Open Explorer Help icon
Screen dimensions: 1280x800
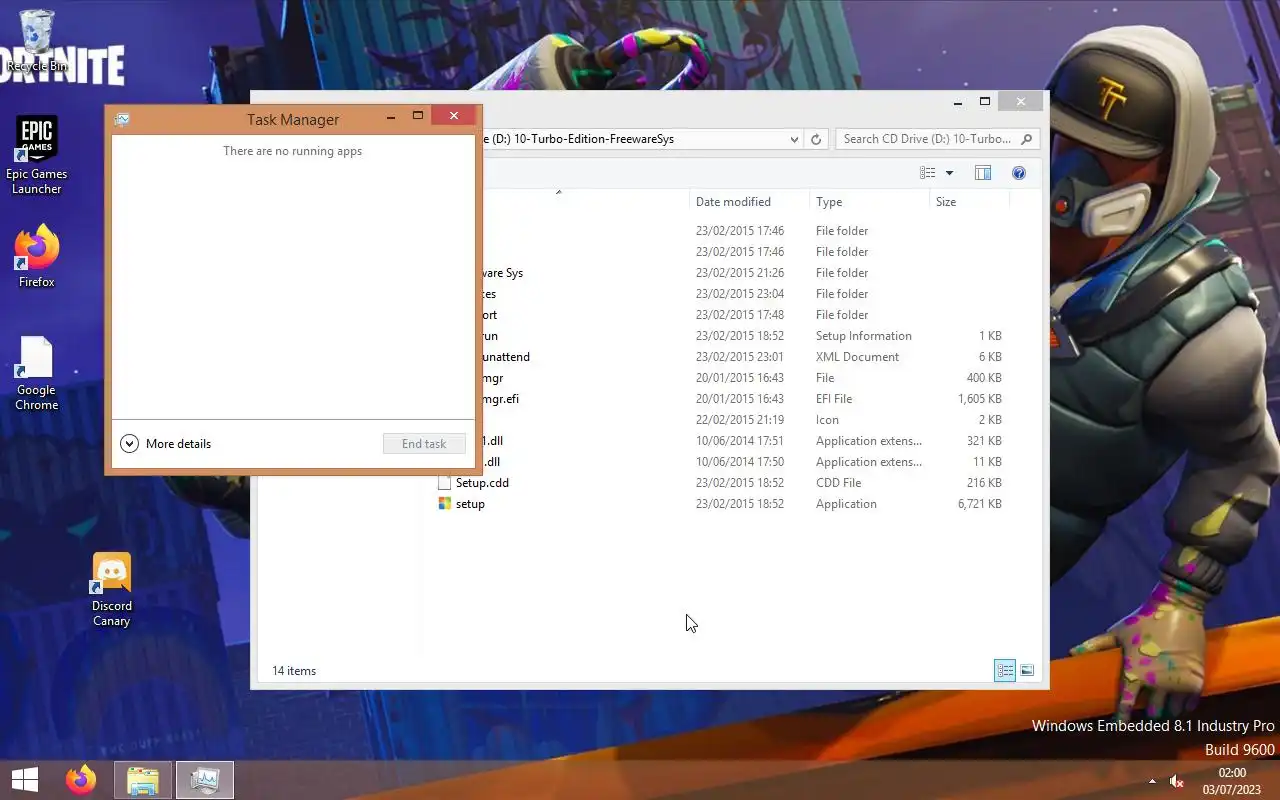pos(1019,173)
